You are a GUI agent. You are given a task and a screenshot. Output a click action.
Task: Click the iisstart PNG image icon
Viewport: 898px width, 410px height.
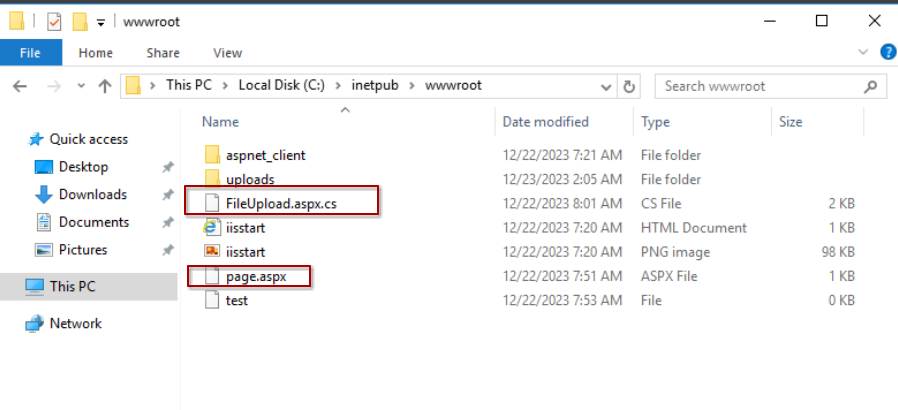[x=211, y=252]
